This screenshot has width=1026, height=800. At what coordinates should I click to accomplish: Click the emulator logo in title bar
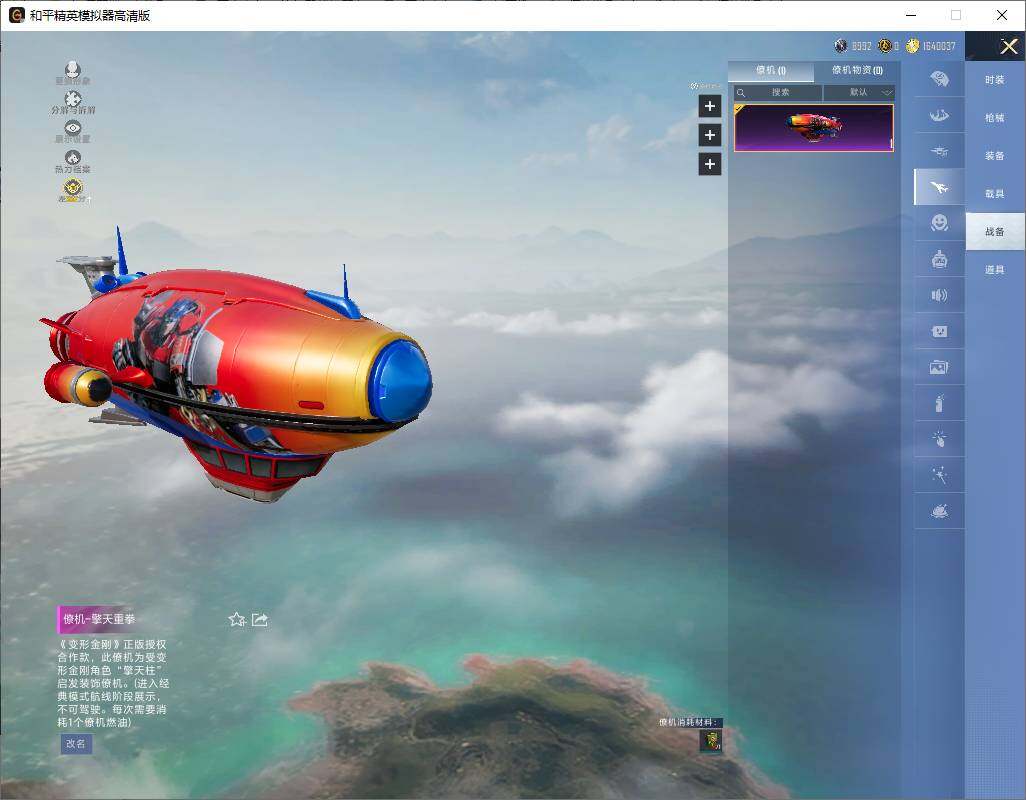coord(16,15)
